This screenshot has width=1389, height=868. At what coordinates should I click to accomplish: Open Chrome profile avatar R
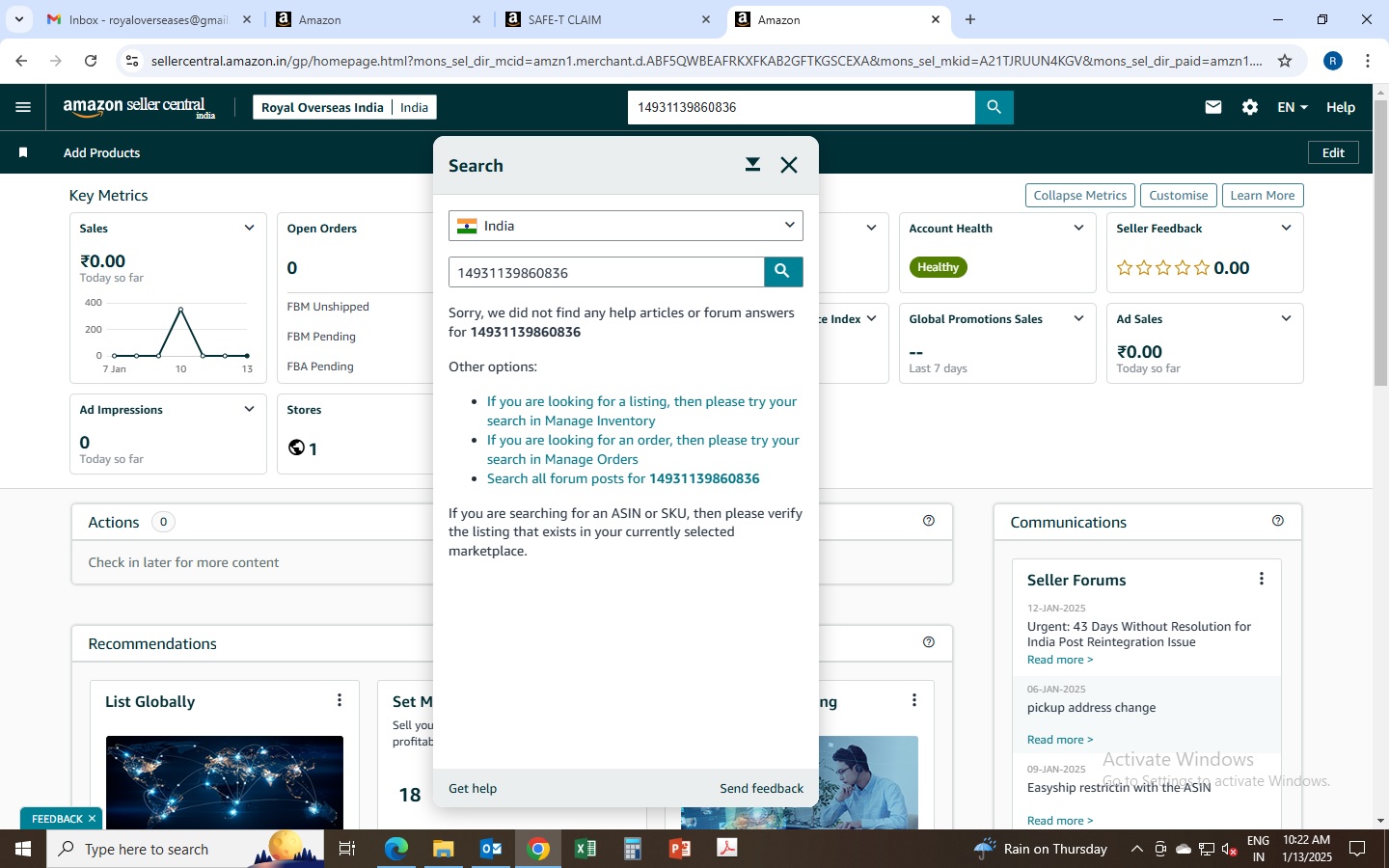point(1333,61)
